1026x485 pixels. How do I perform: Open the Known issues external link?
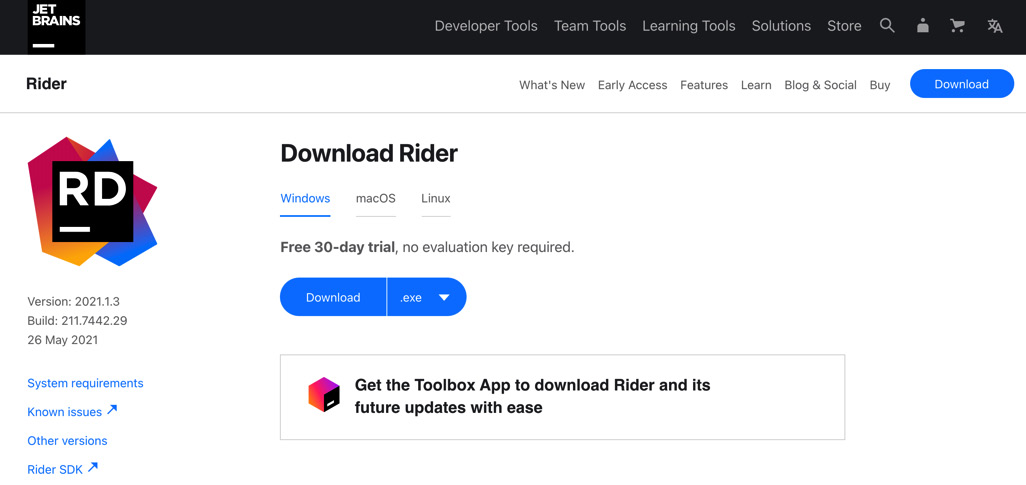[72, 412]
